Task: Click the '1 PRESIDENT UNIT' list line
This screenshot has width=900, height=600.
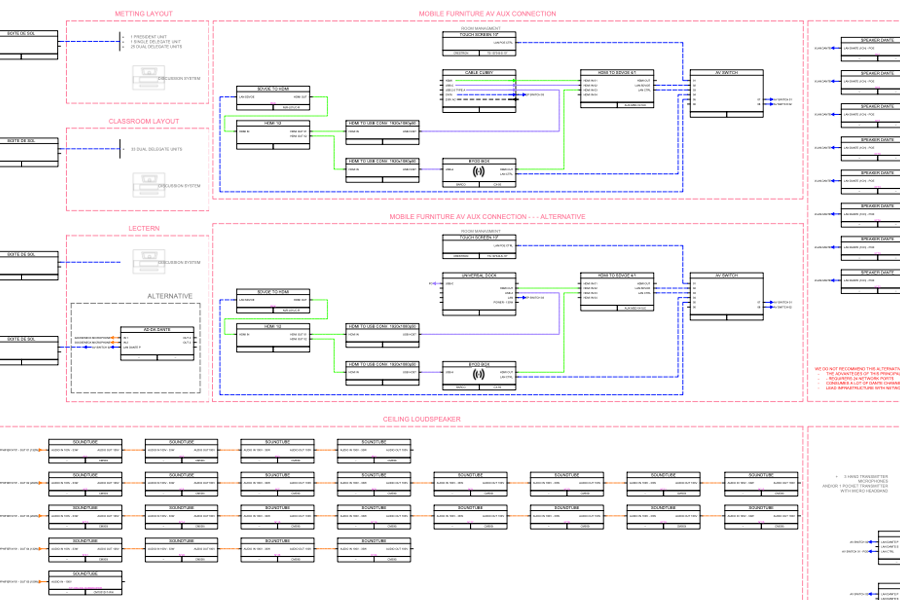Action: (148, 37)
